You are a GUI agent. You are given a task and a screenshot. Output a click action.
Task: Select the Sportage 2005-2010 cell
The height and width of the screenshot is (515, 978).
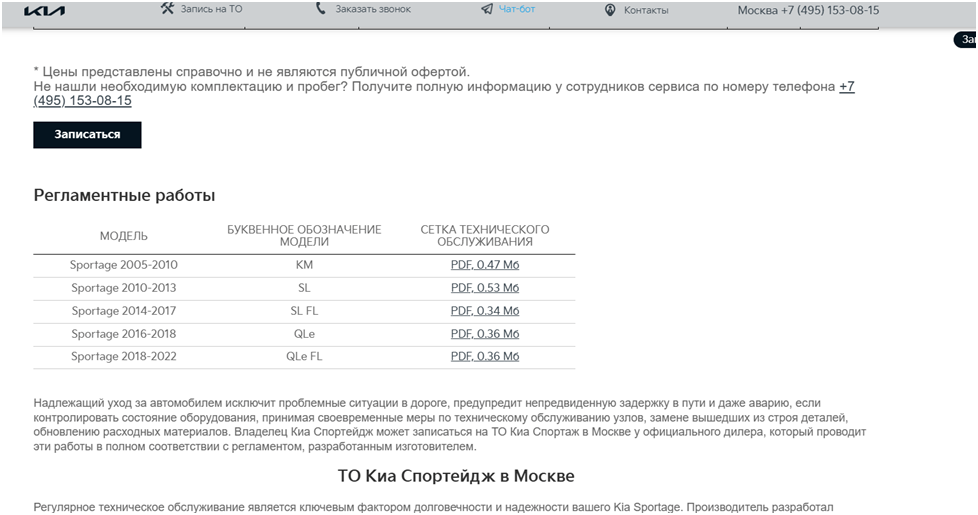[x=123, y=265]
